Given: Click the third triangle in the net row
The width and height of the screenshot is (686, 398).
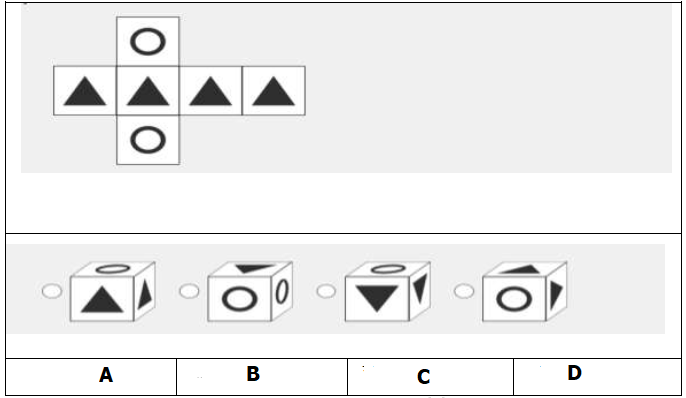Looking at the screenshot, I should coord(210,91).
